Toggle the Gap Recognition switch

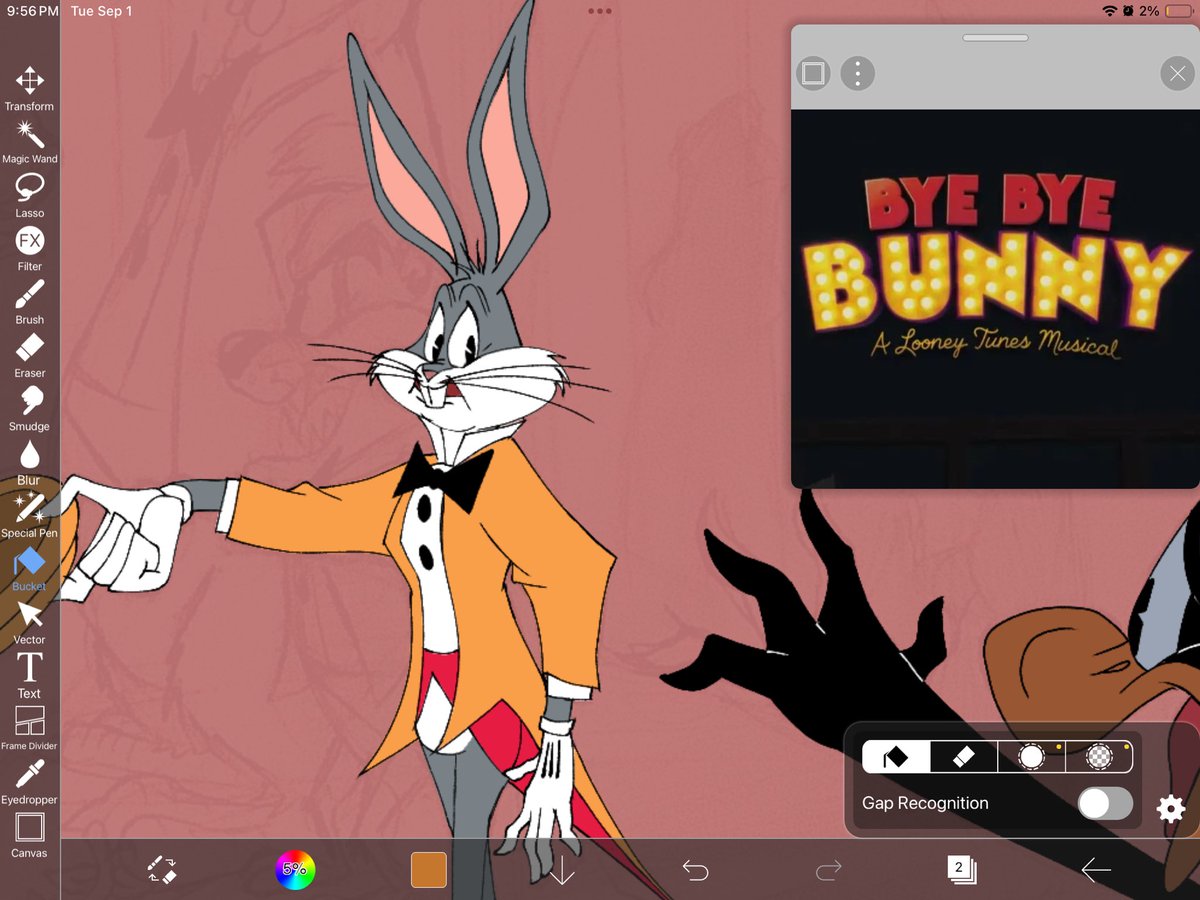pyautogui.click(x=1105, y=803)
